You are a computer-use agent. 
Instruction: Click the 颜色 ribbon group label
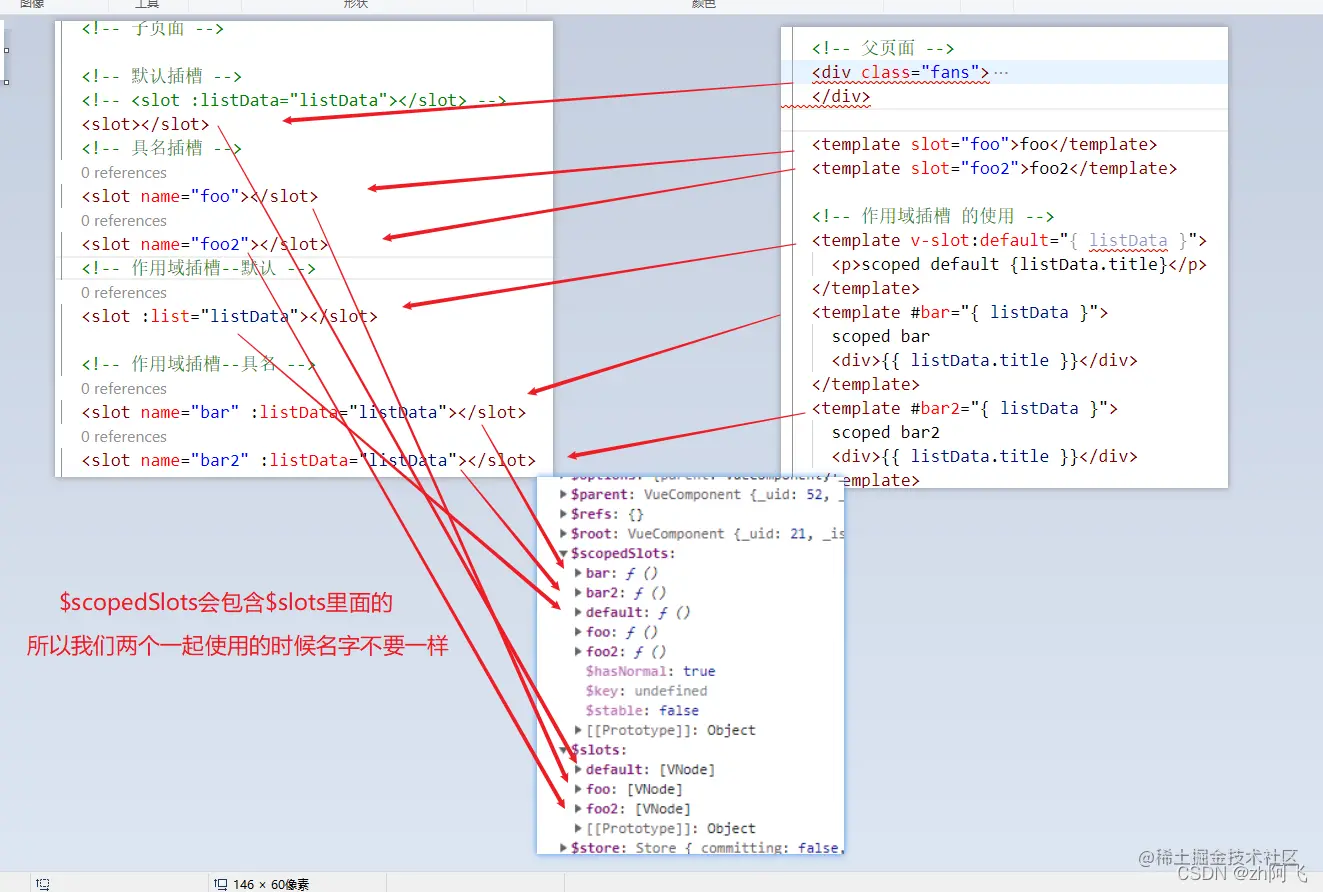704,4
